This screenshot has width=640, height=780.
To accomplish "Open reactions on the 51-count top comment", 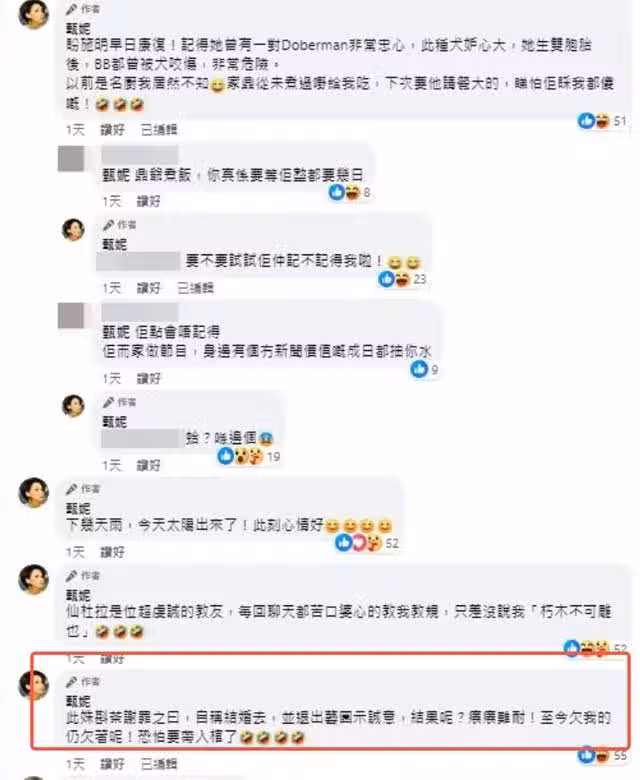I will pos(602,120).
